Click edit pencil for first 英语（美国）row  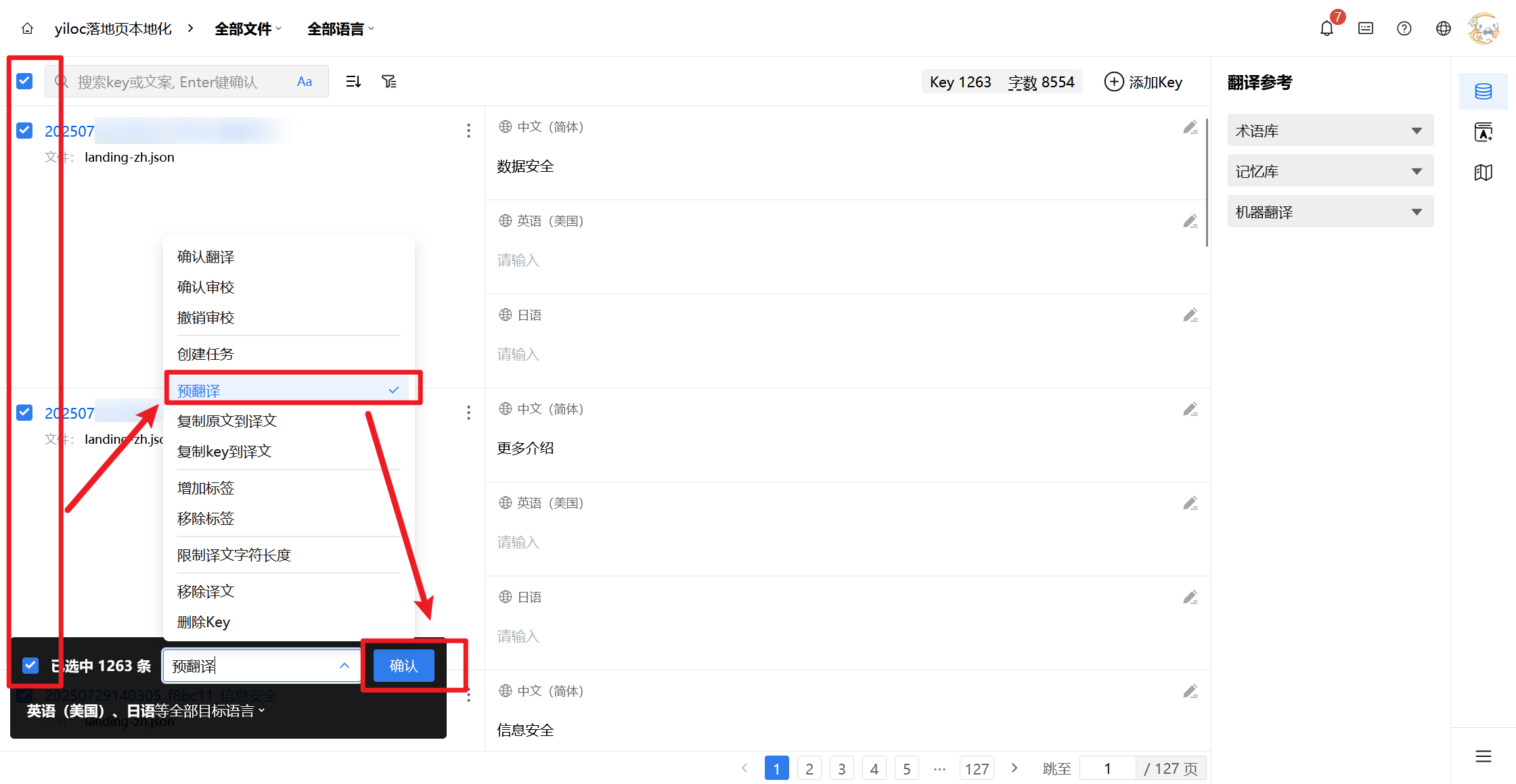coord(1190,221)
